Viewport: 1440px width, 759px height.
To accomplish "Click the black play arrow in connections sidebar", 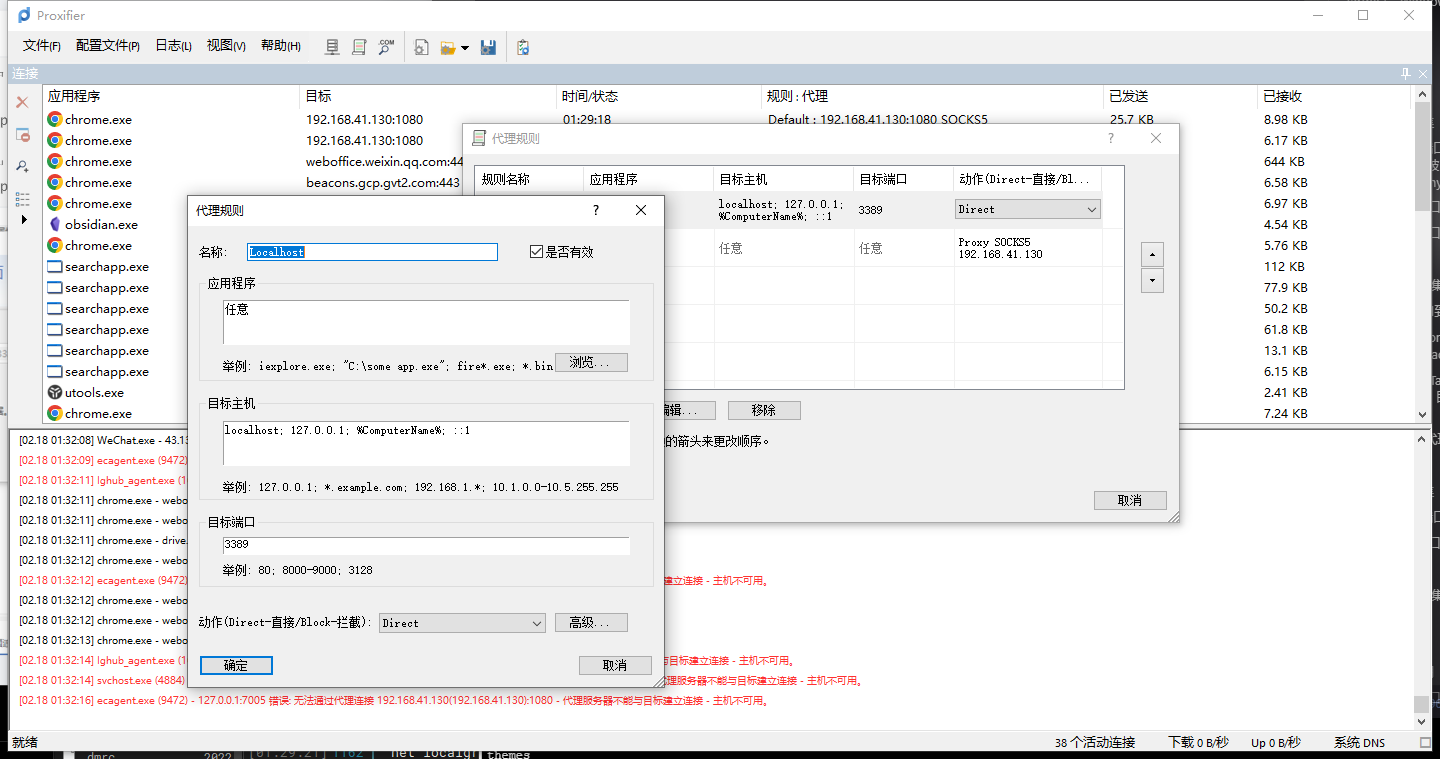I will click(24, 219).
